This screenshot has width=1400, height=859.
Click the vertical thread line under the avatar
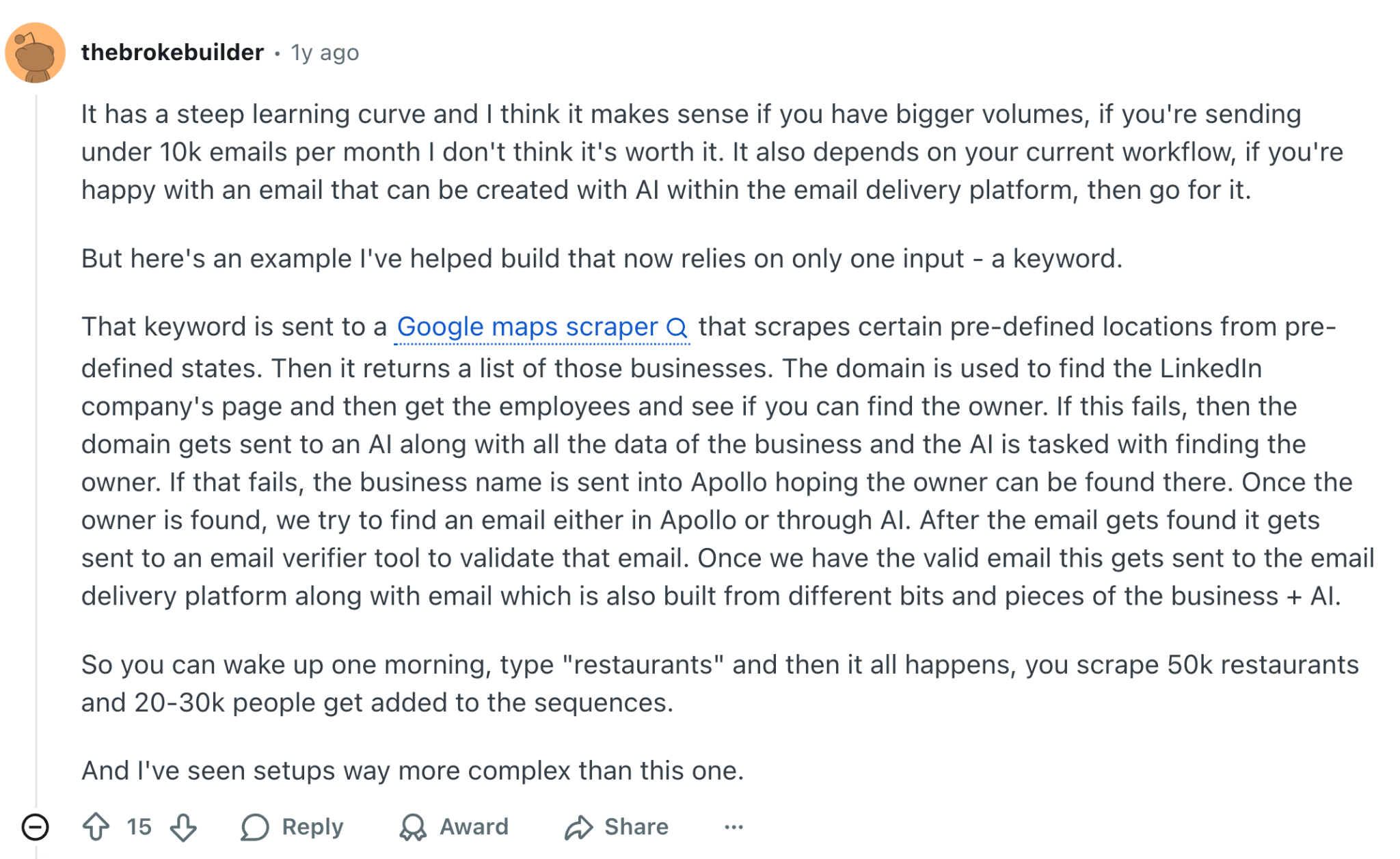pos(36,444)
